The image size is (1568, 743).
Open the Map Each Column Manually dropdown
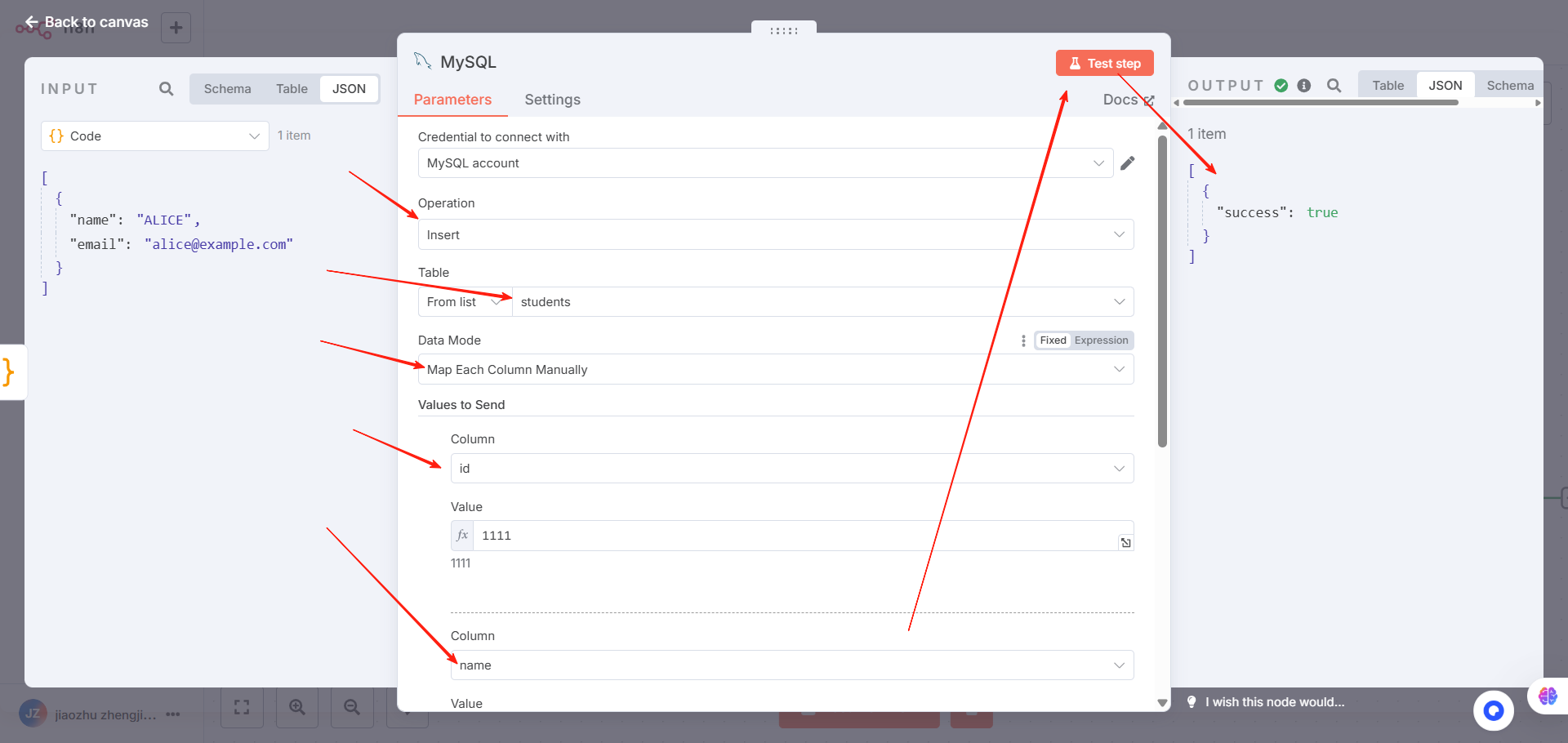(776, 369)
